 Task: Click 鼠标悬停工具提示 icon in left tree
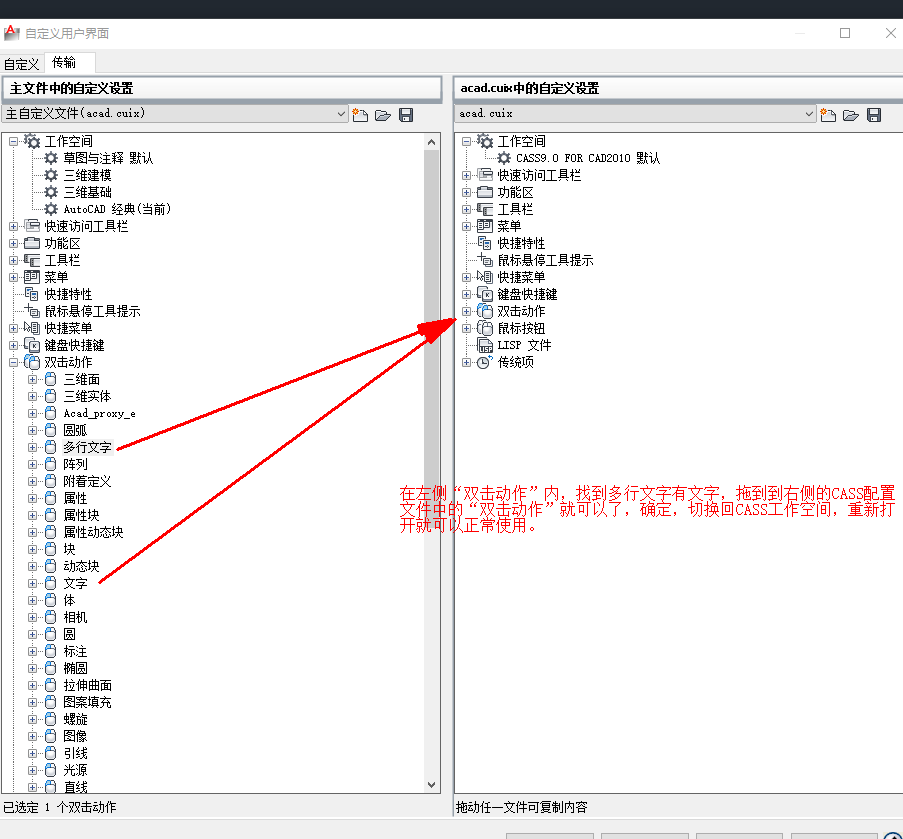tap(32, 311)
